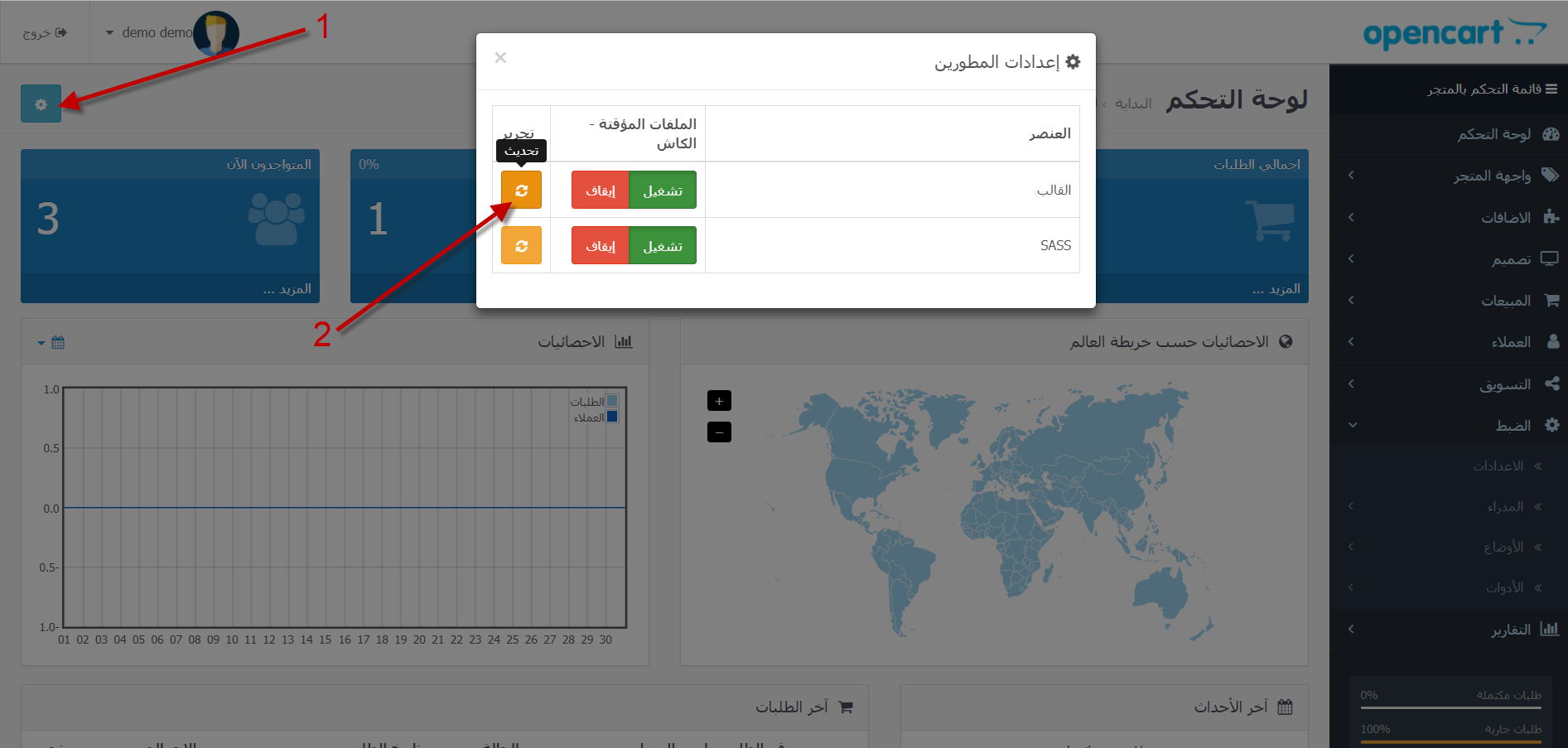Click the chart icon for التقارير
This screenshot has width=1568, height=748.
(1550, 629)
